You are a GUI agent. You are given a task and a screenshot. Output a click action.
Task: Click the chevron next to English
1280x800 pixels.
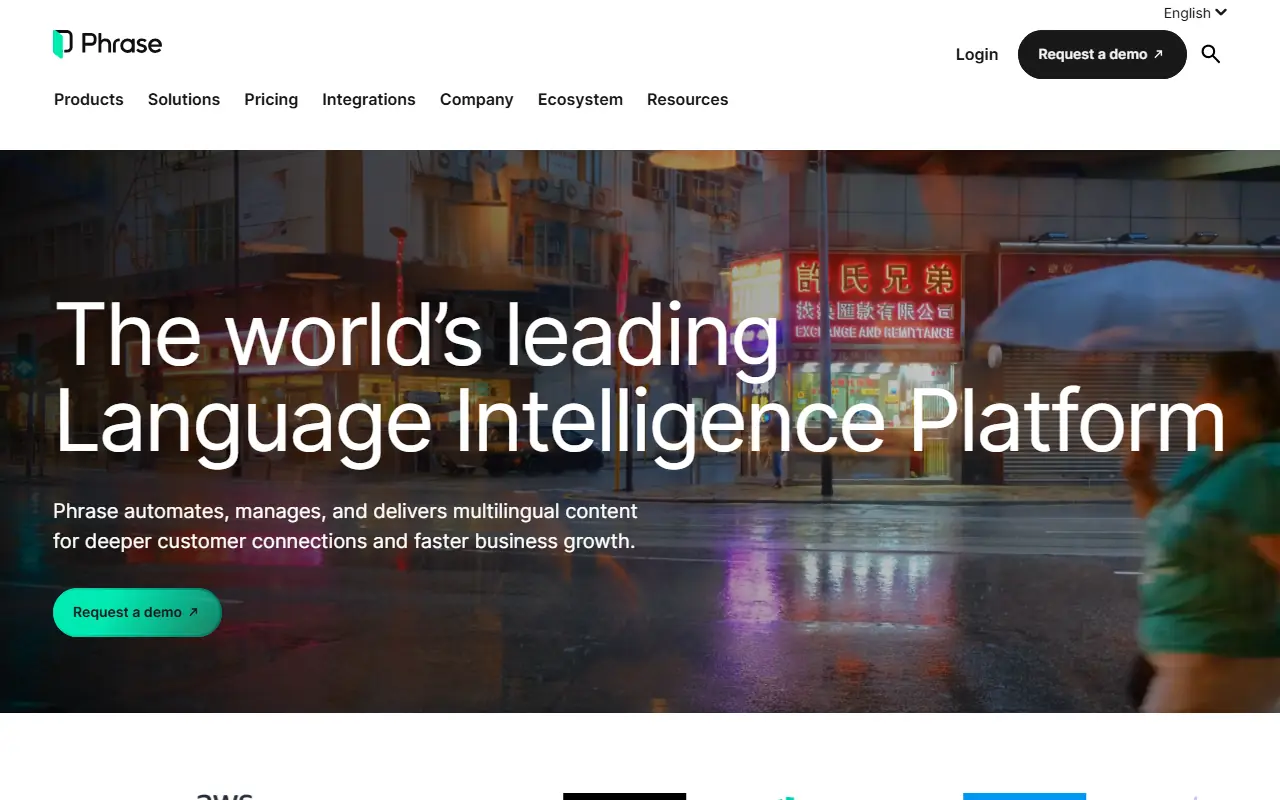coord(1221,12)
